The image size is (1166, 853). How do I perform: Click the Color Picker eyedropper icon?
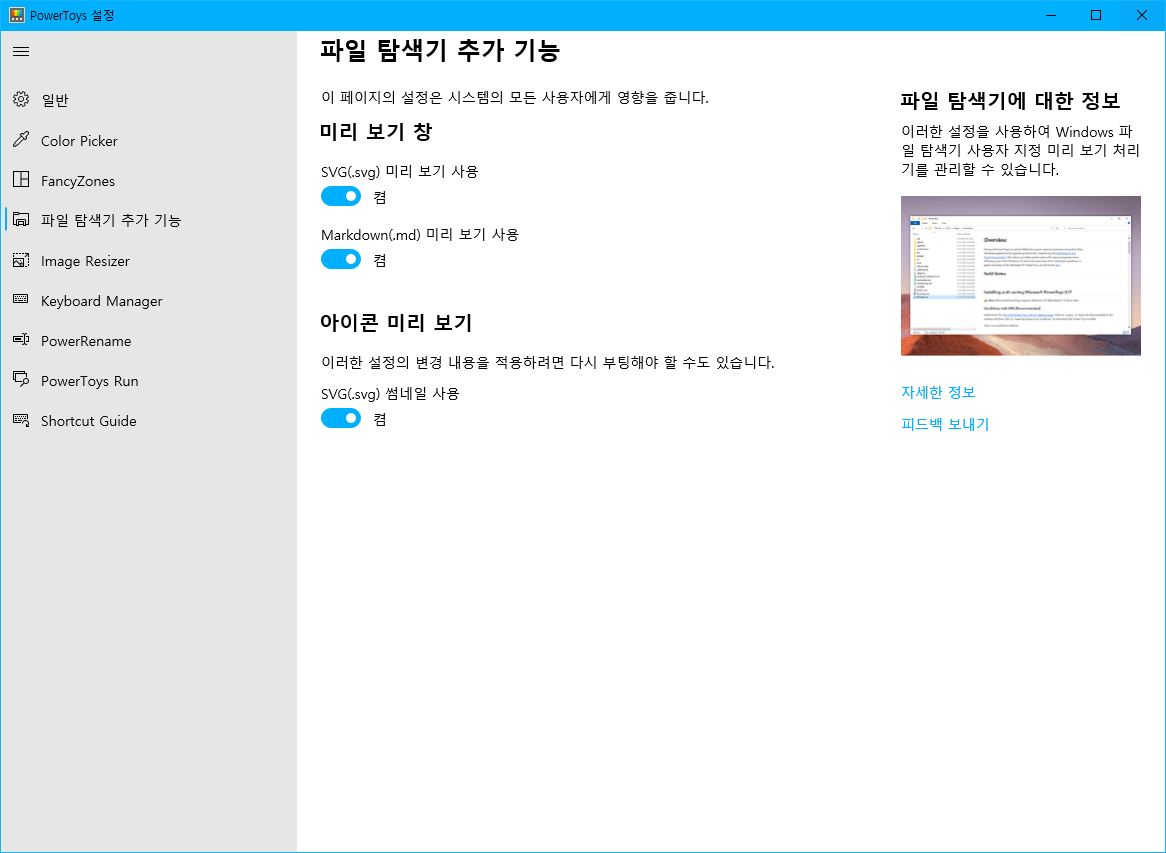click(21, 140)
